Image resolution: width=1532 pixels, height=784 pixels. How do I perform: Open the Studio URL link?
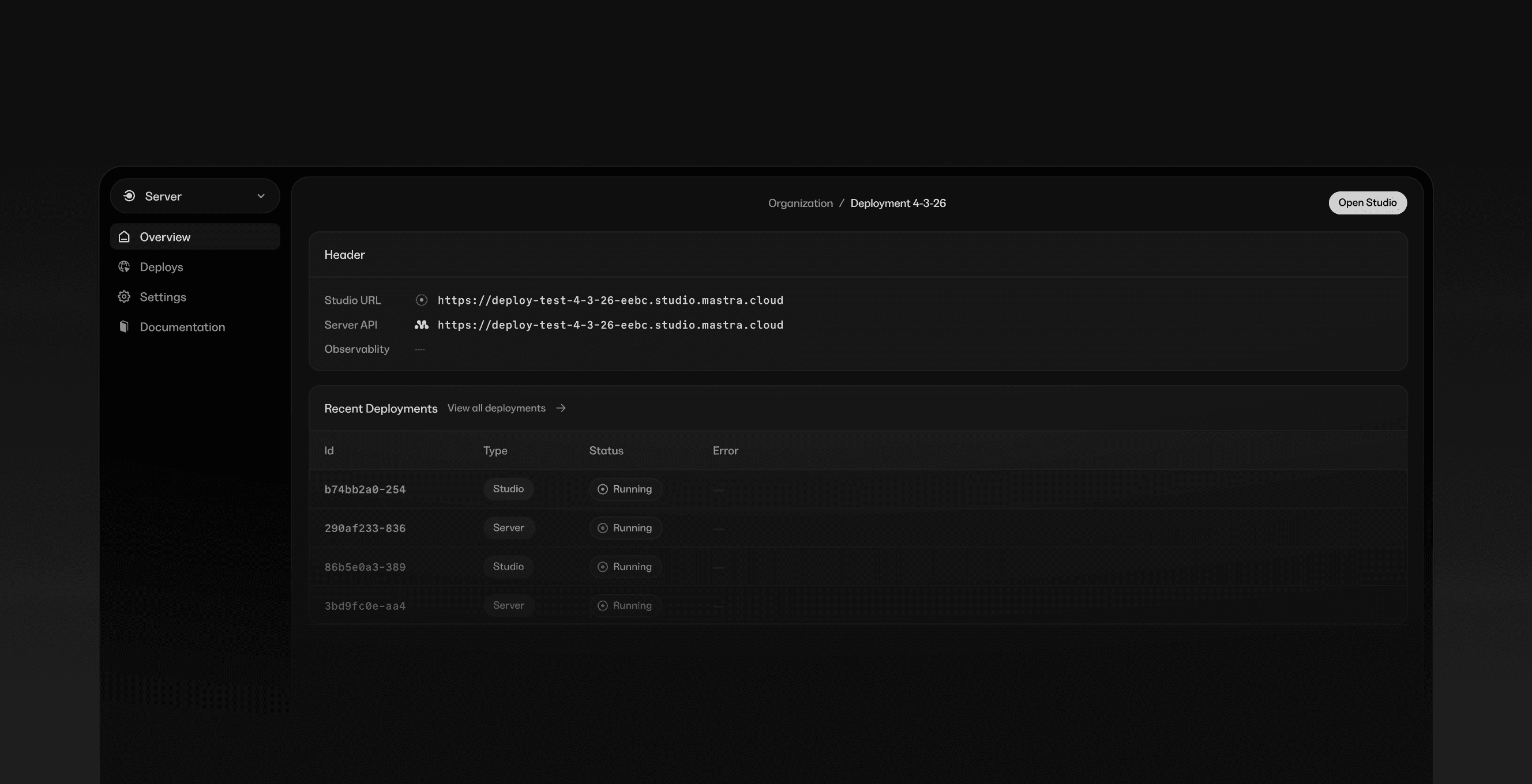(610, 300)
